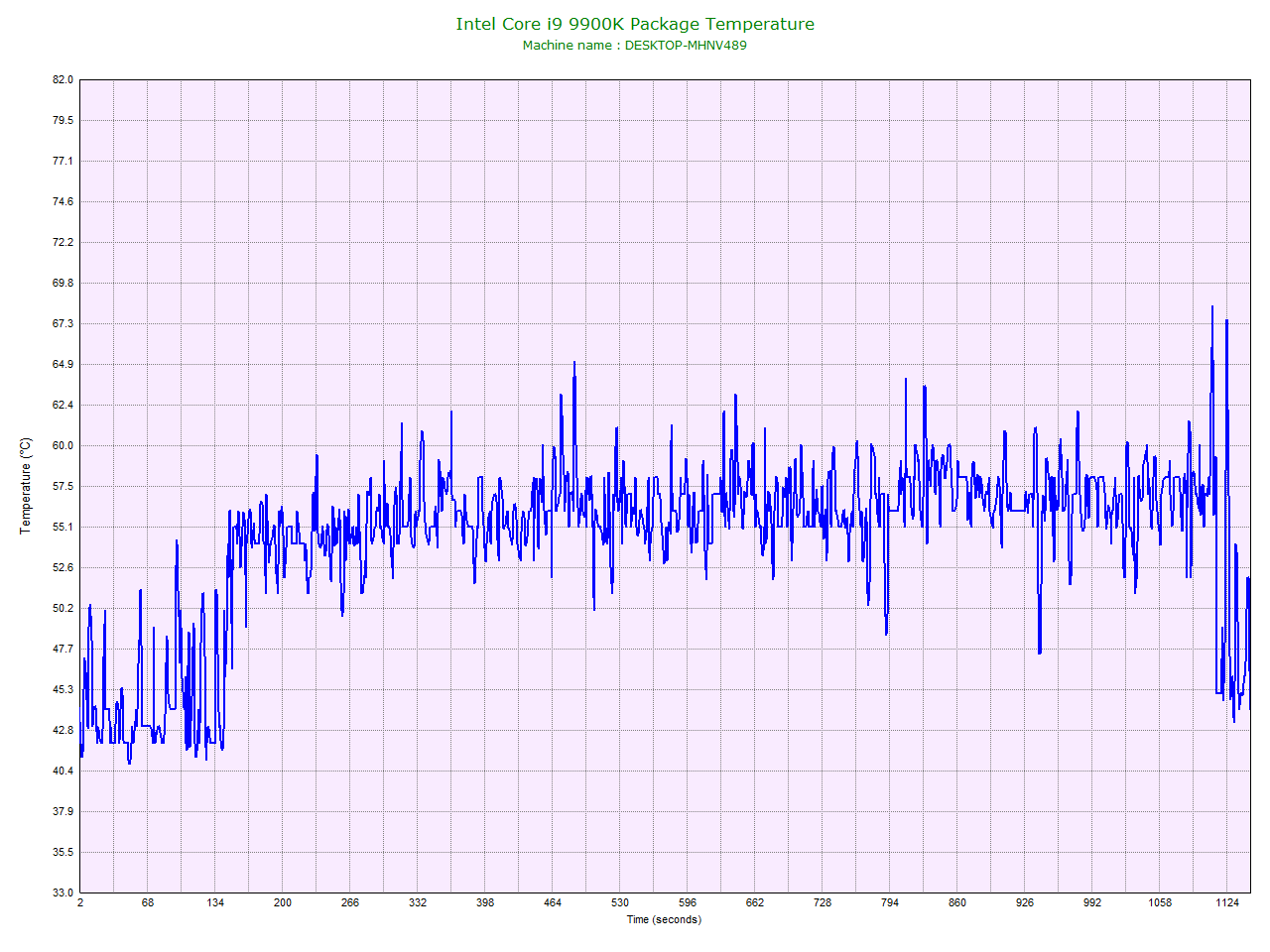Click the "72.2" temperature axis value
The width and height of the screenshot is (1270, 952).
point(63,242)
